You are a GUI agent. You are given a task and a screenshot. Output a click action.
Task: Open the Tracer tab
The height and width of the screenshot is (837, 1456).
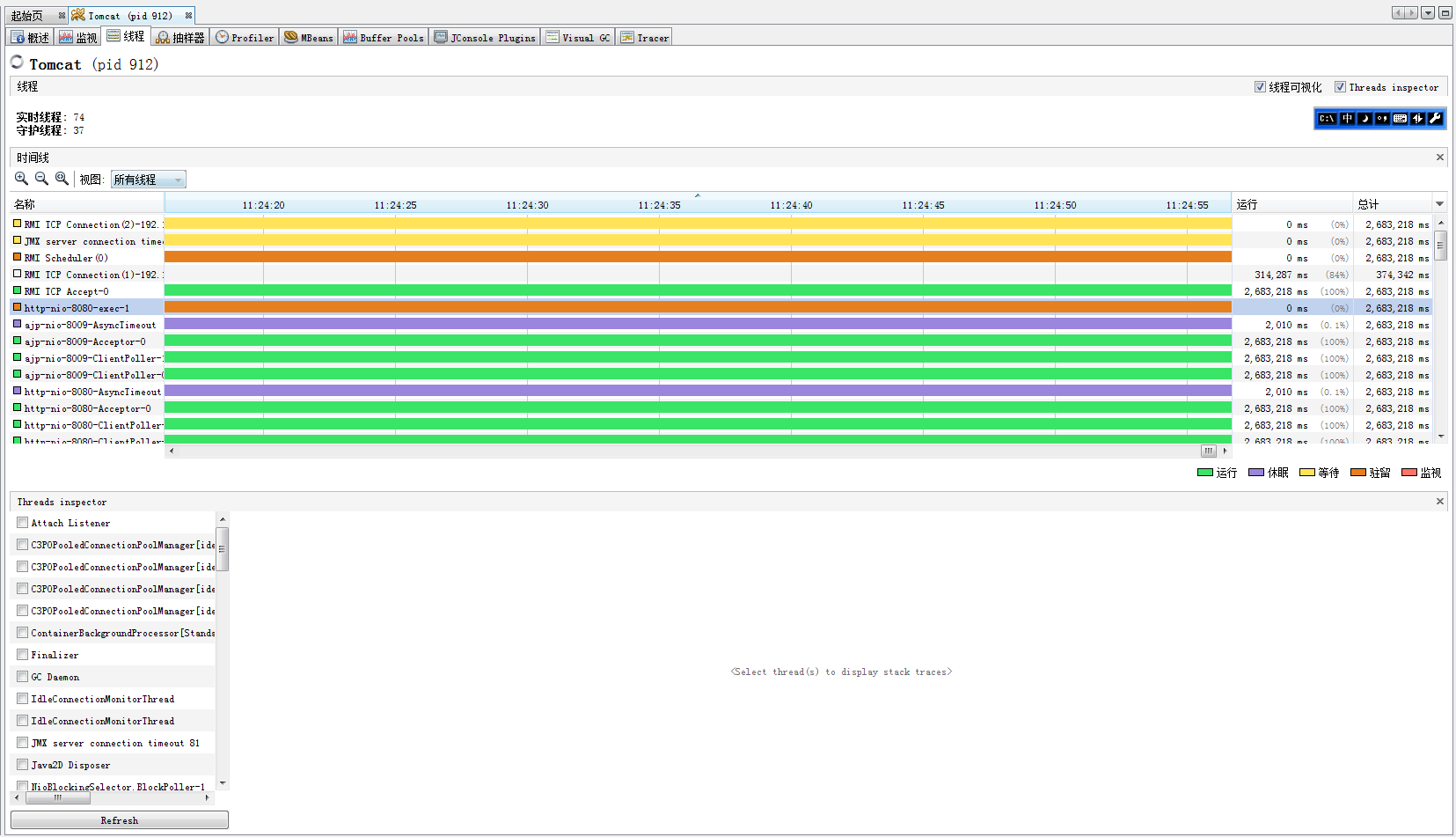pos(645,37)
